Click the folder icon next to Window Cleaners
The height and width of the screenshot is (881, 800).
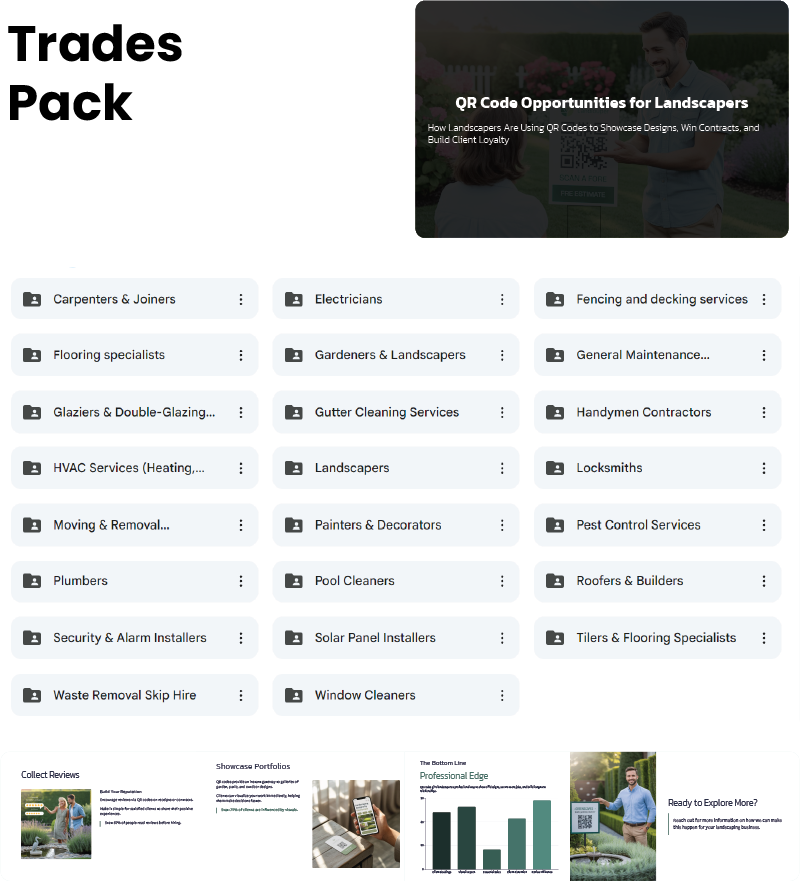(x=293, y=695)
